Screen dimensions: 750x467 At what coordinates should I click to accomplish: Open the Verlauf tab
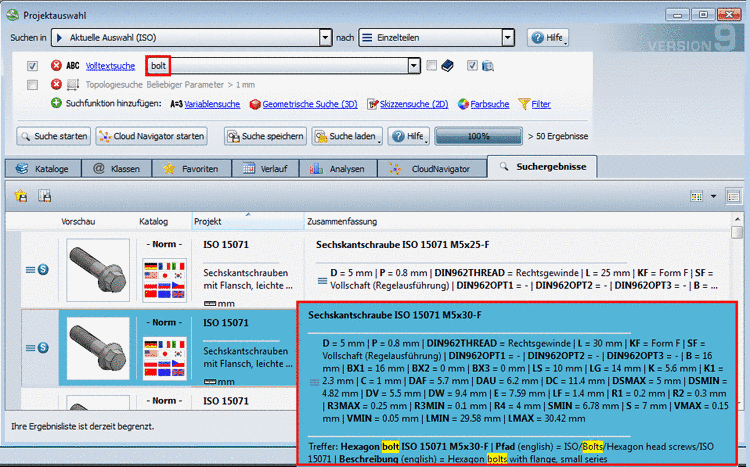click(265, 168)
